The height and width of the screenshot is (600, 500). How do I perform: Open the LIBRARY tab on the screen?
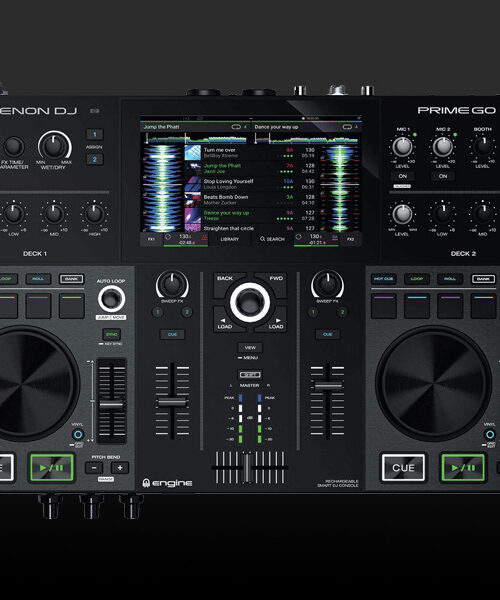coord(230,239)
